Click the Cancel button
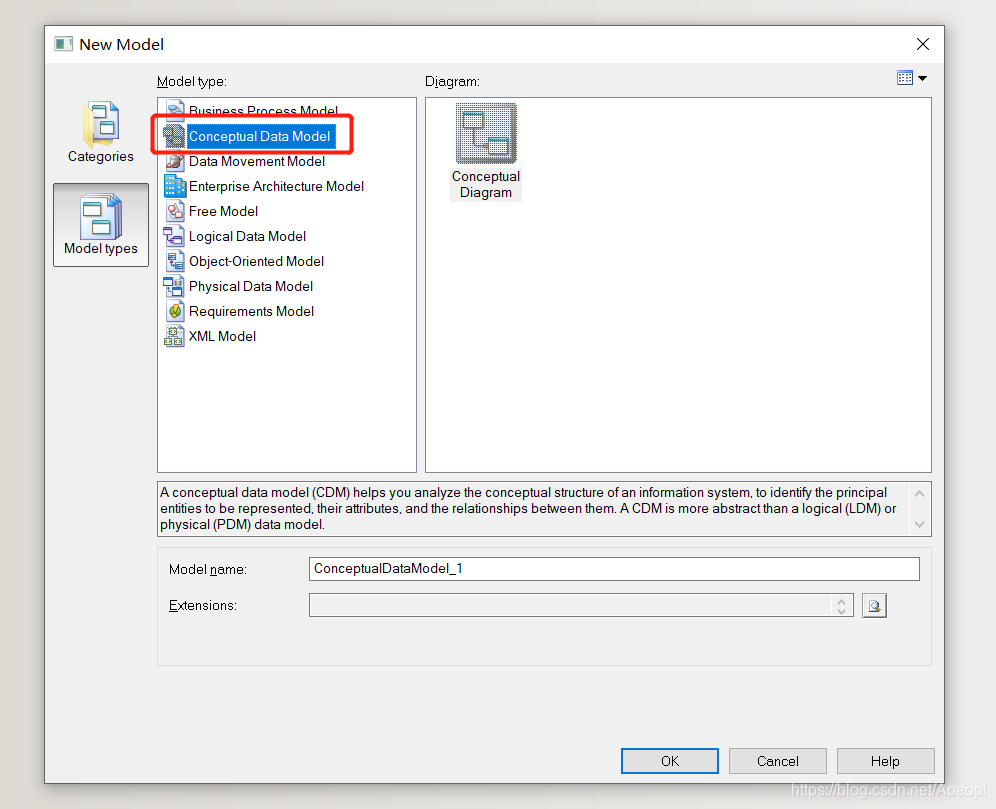 778,761
